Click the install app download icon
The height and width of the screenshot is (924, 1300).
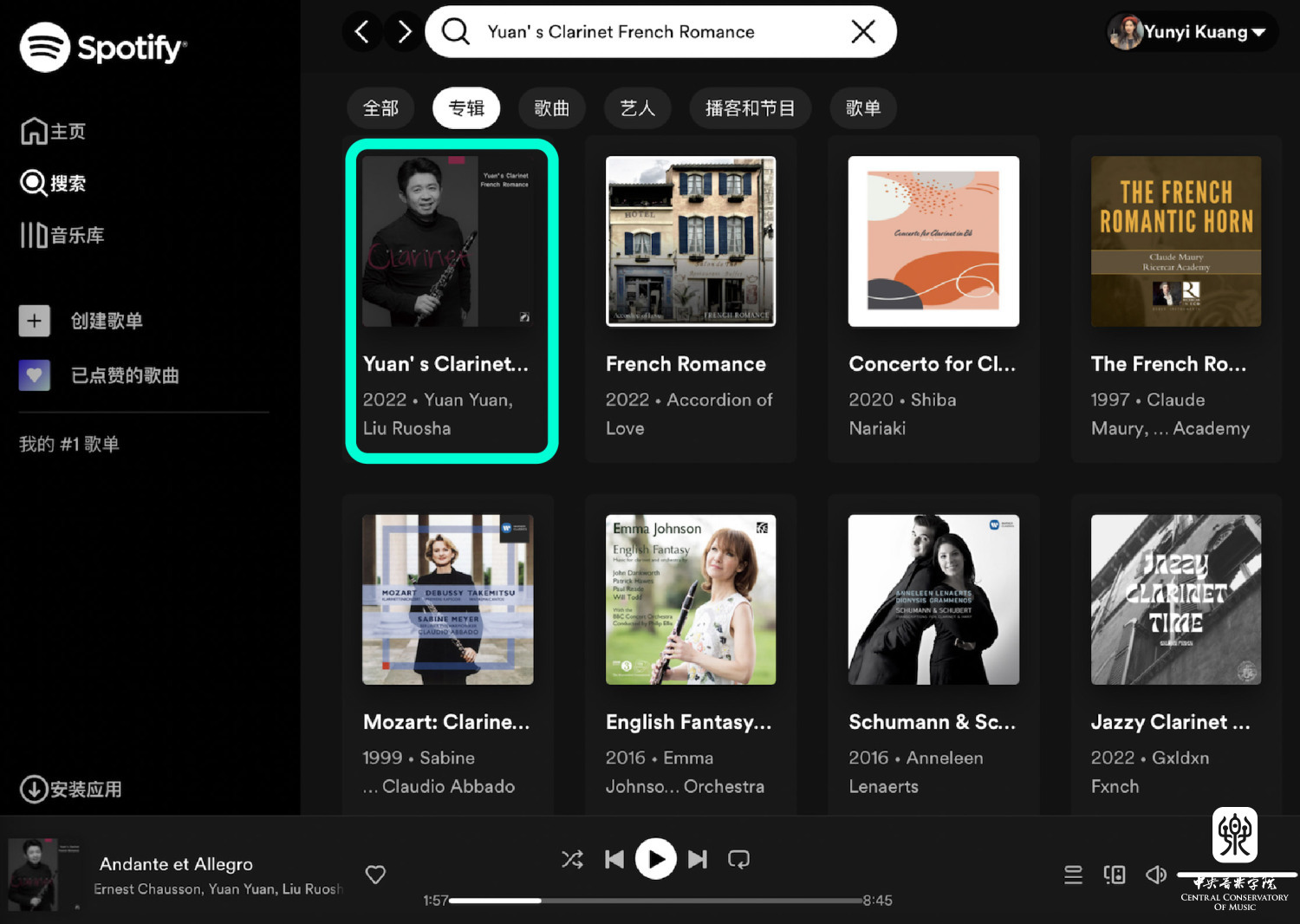[x=34, y=790]
